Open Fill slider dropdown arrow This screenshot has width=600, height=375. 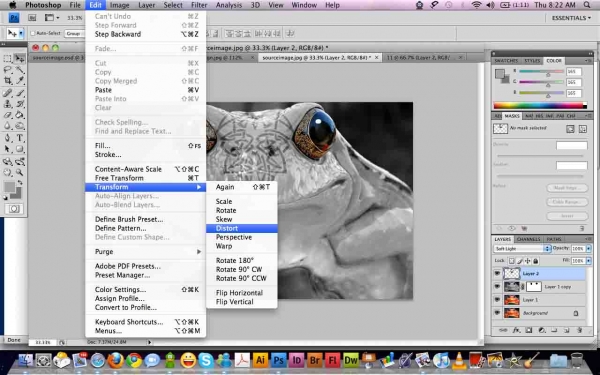[x=589, y=261]
